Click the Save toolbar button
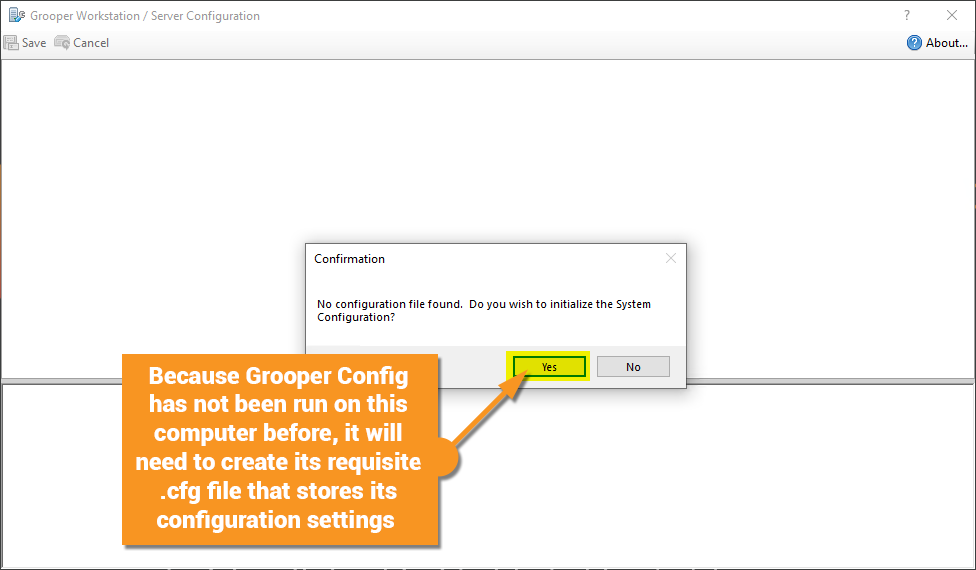The width and height of the screenshot is (976, 570). [x=25, y=43]
